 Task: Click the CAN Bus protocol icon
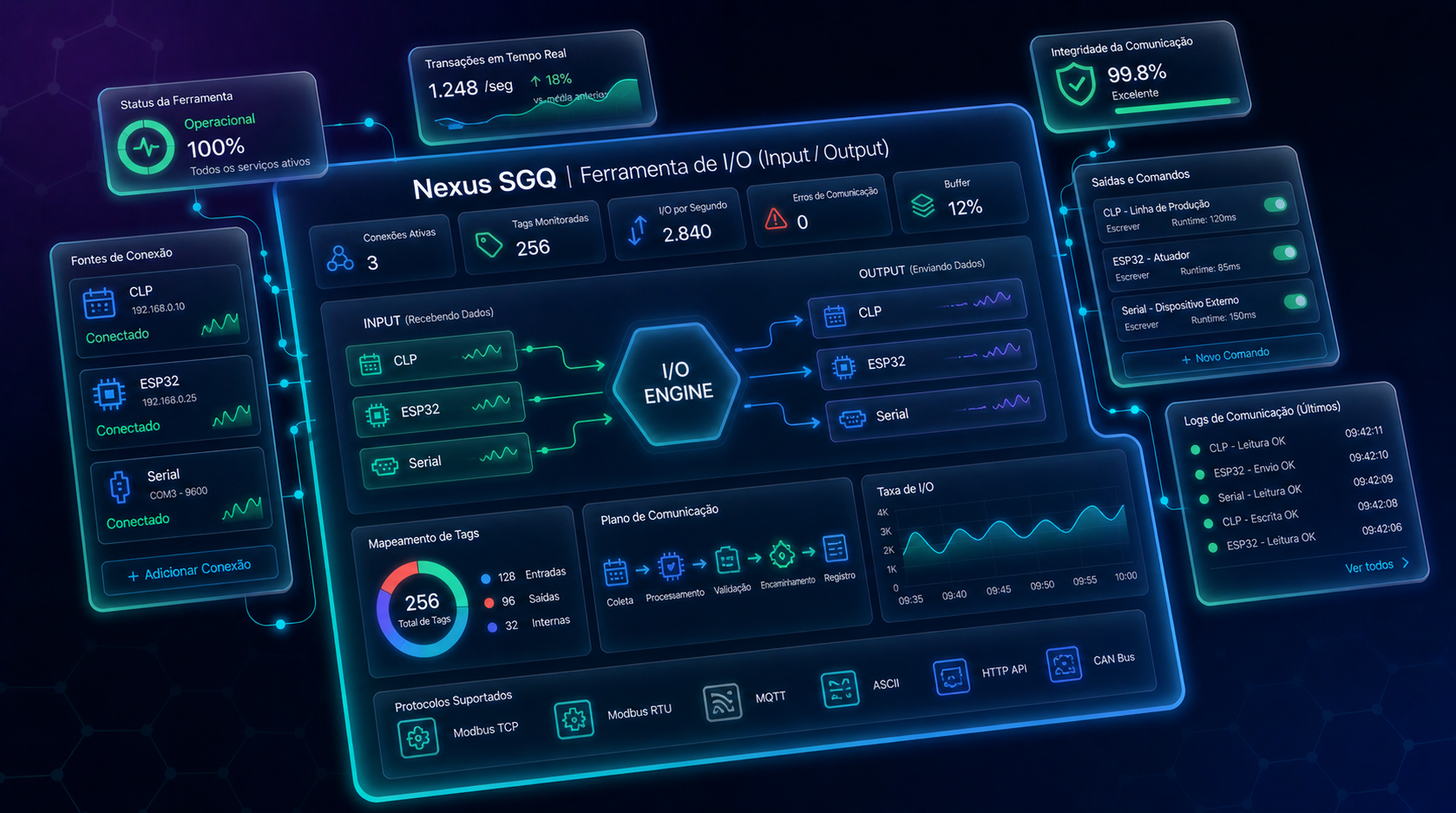click(1063, 664)
